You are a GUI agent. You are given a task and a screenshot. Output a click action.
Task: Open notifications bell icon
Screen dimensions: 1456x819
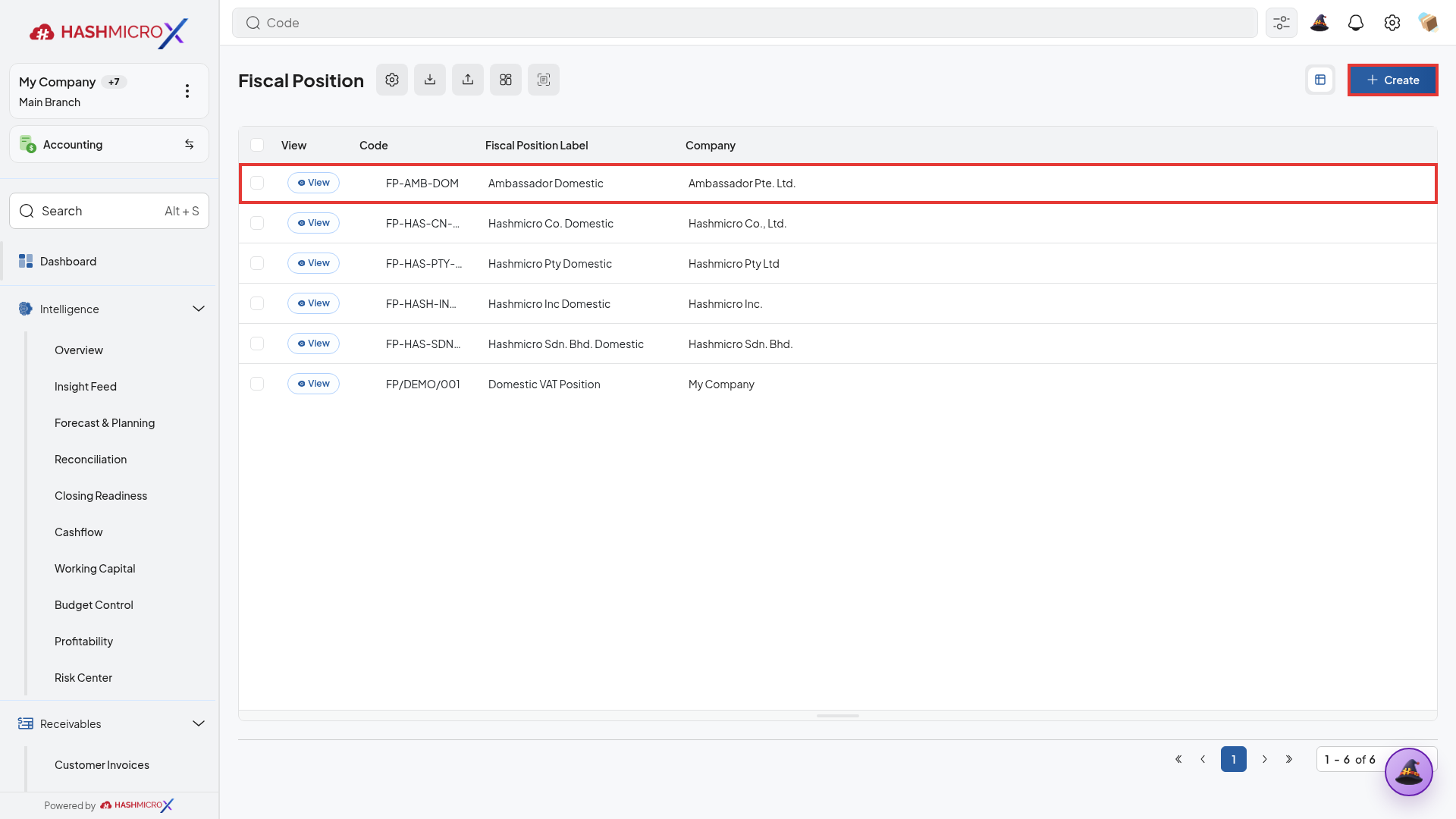[x=1356, y=23]
